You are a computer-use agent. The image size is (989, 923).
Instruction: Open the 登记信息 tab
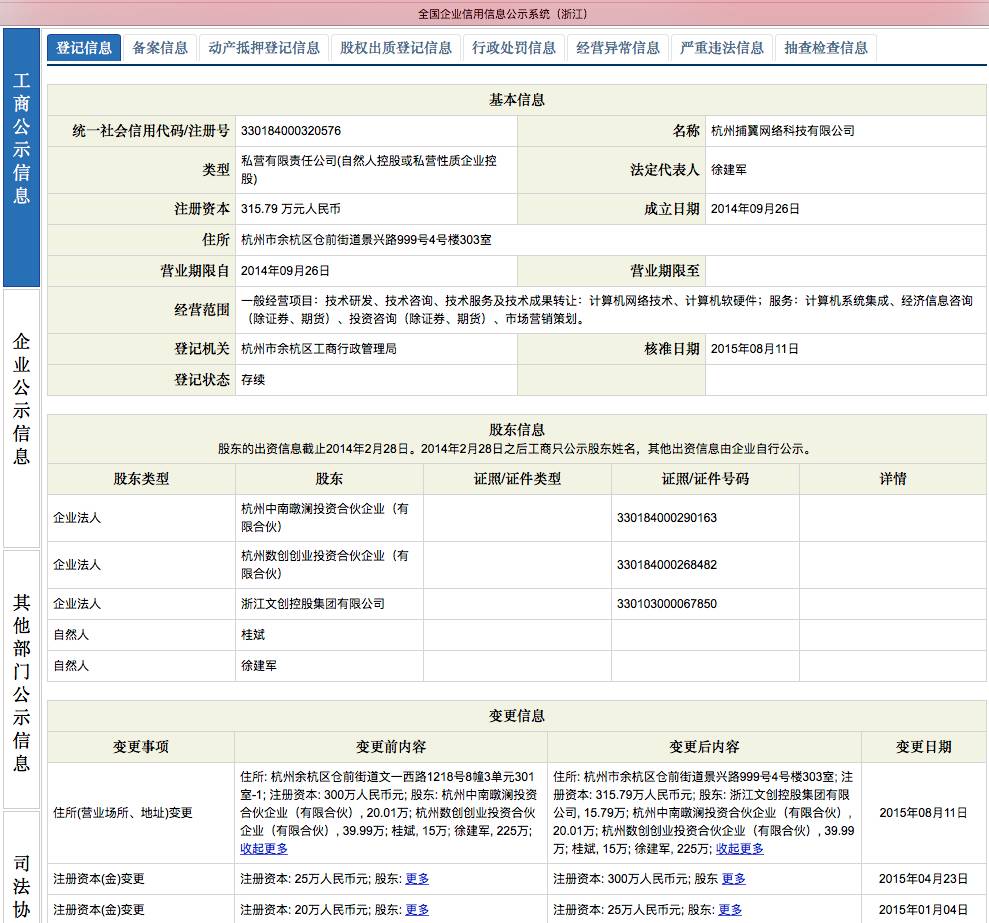tap(84, 48)
